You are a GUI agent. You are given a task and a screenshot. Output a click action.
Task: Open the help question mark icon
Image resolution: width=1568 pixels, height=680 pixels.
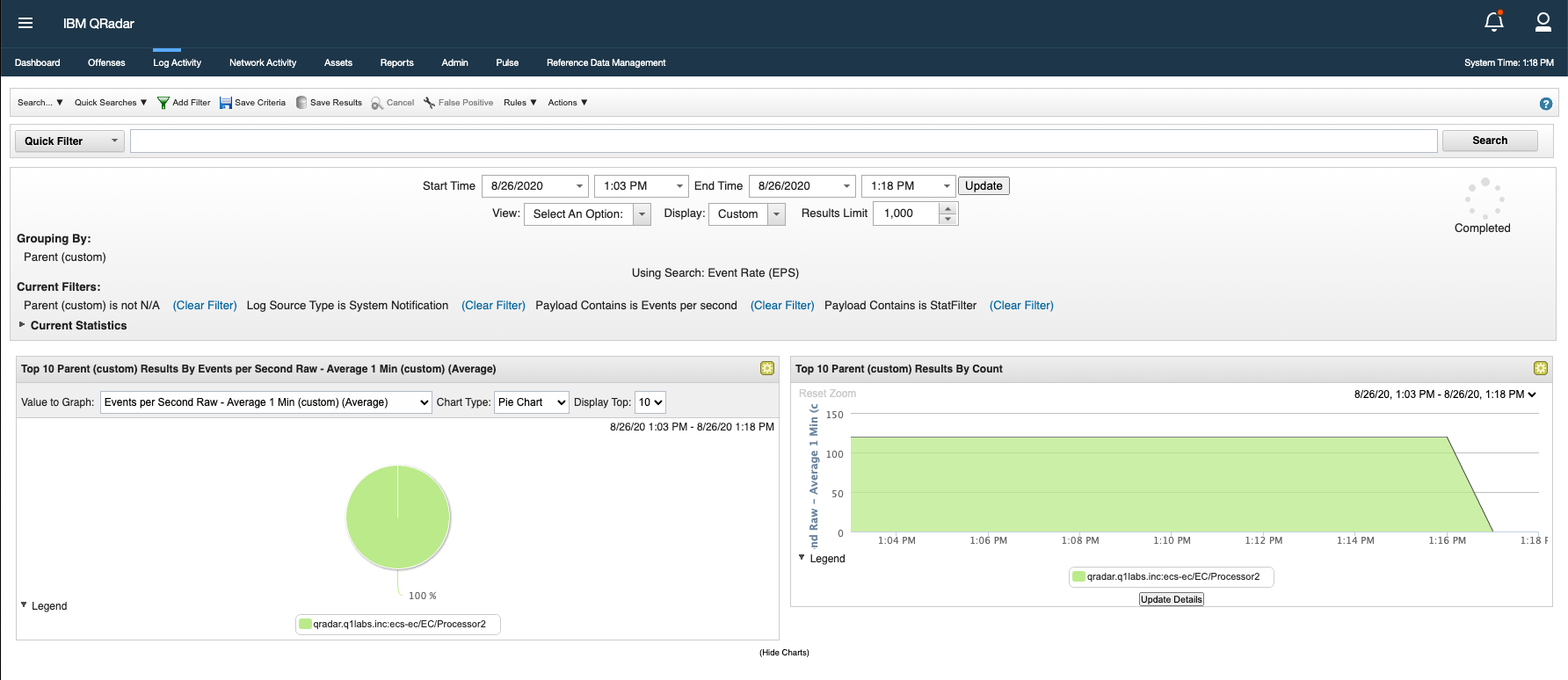pyautogui.click(x=1545, y=104)
